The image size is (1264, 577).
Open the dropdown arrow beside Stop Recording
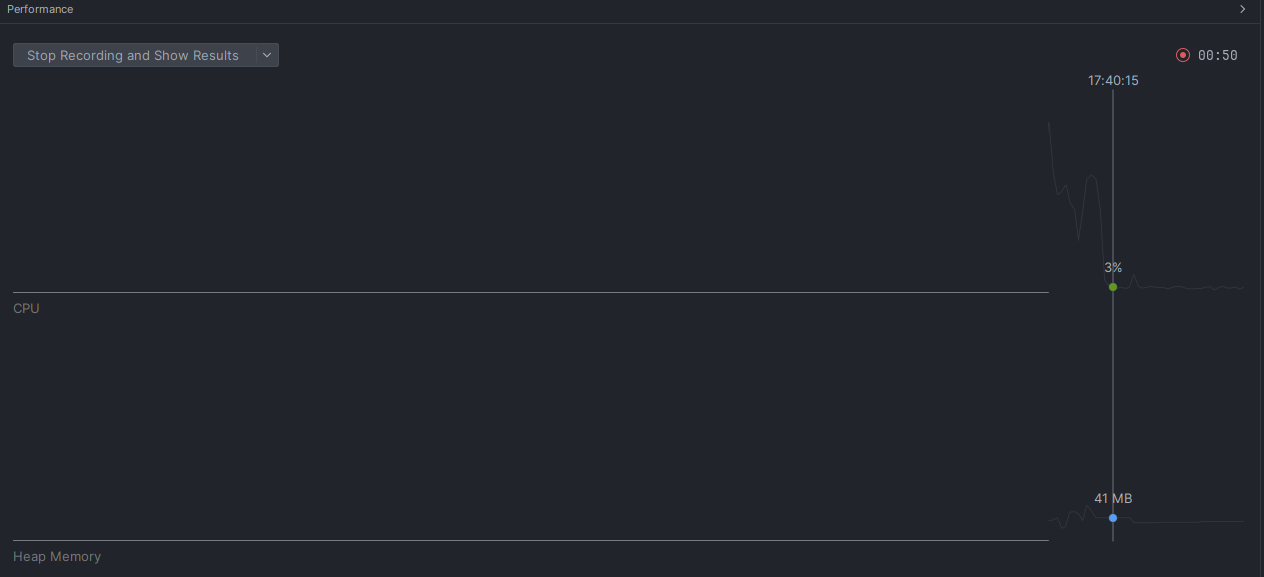click(267, 56)
